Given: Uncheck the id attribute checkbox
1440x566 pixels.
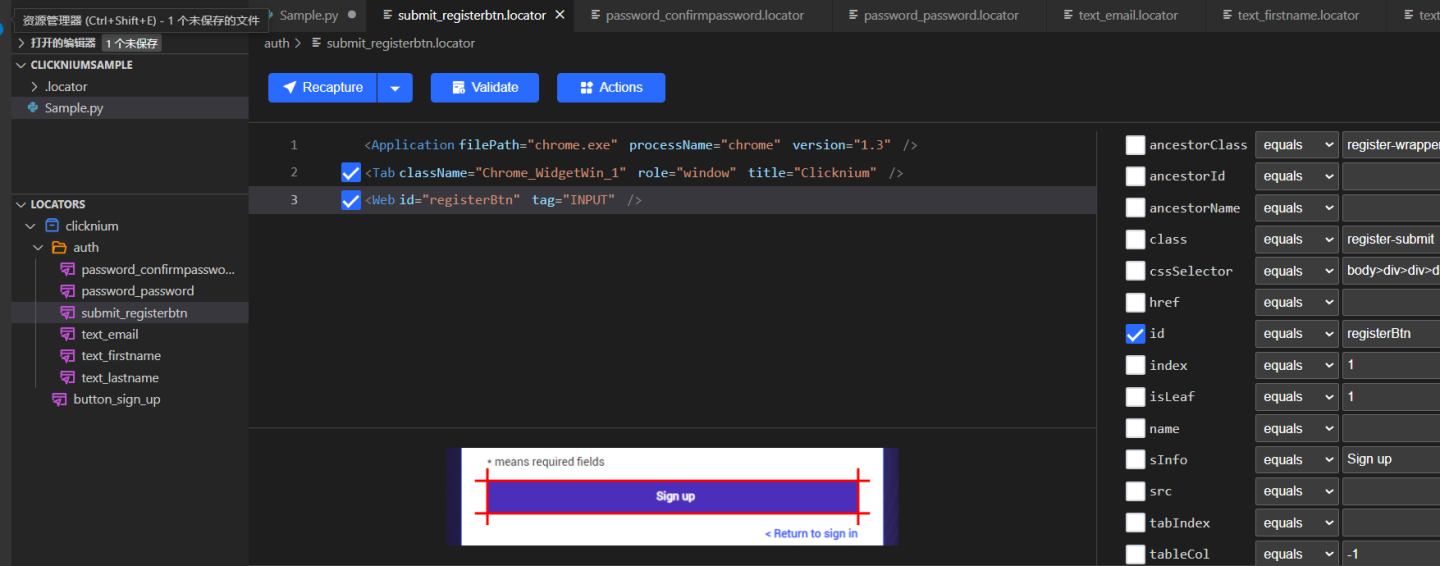Looking at the screenshot, I should click(1135, 334).
